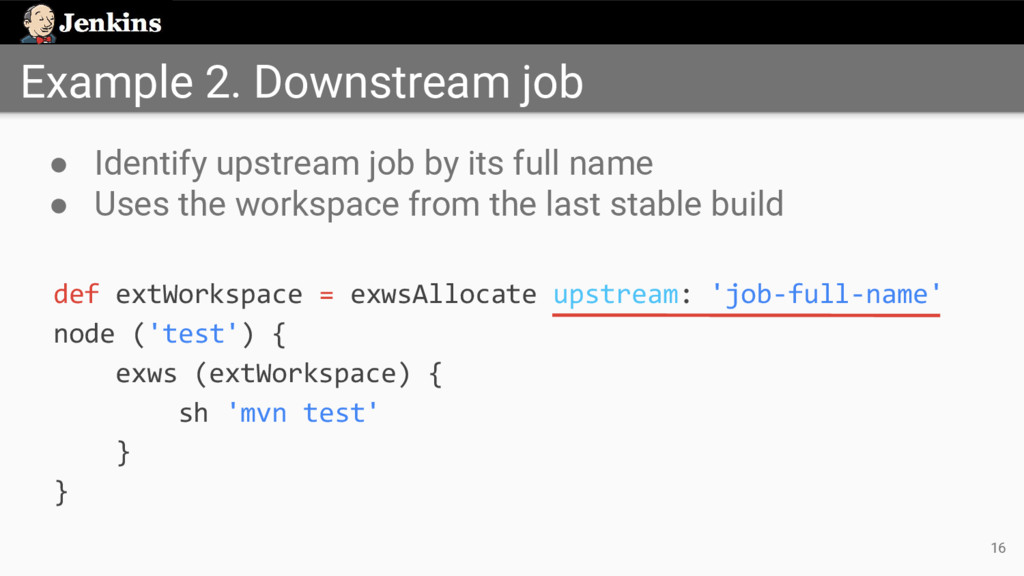Screen dimensions: 1024x576
Task: Click the slide number 16
Action: (997, 547)
